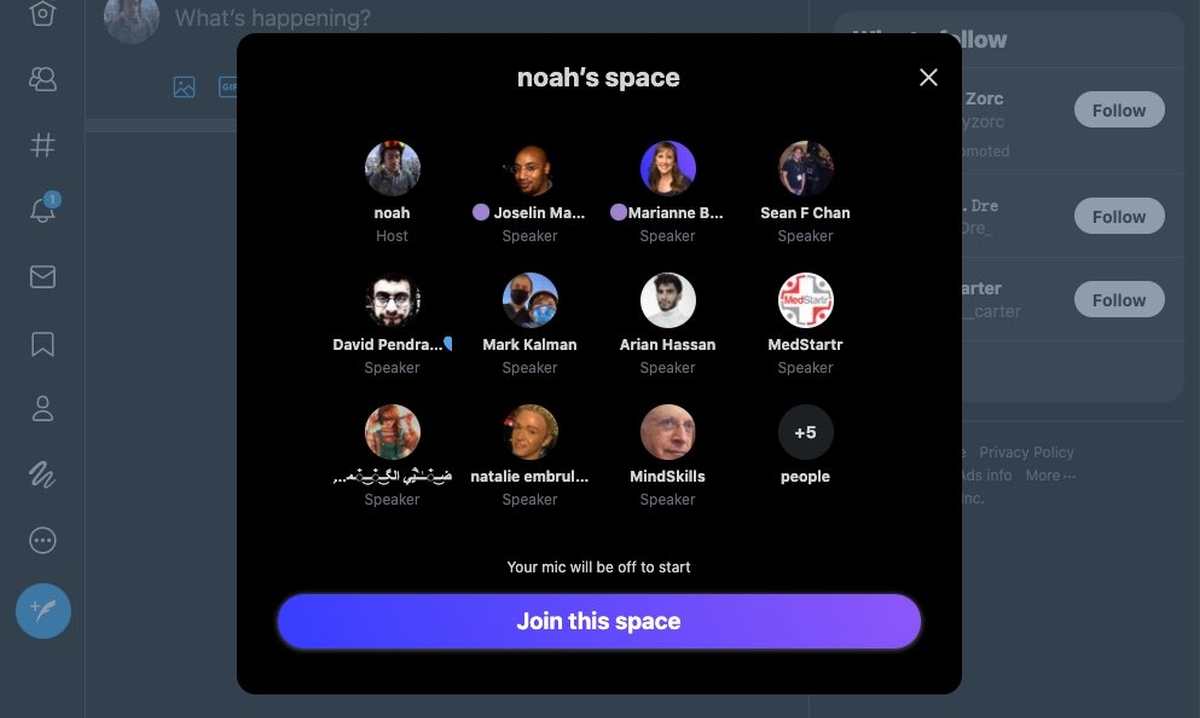
Task: Open the Home icon in sidebar
Action: (42, 14)
